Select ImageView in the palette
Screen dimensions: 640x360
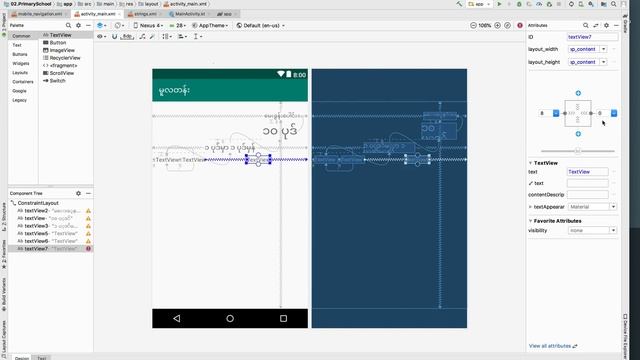click(x=59, y=50)
